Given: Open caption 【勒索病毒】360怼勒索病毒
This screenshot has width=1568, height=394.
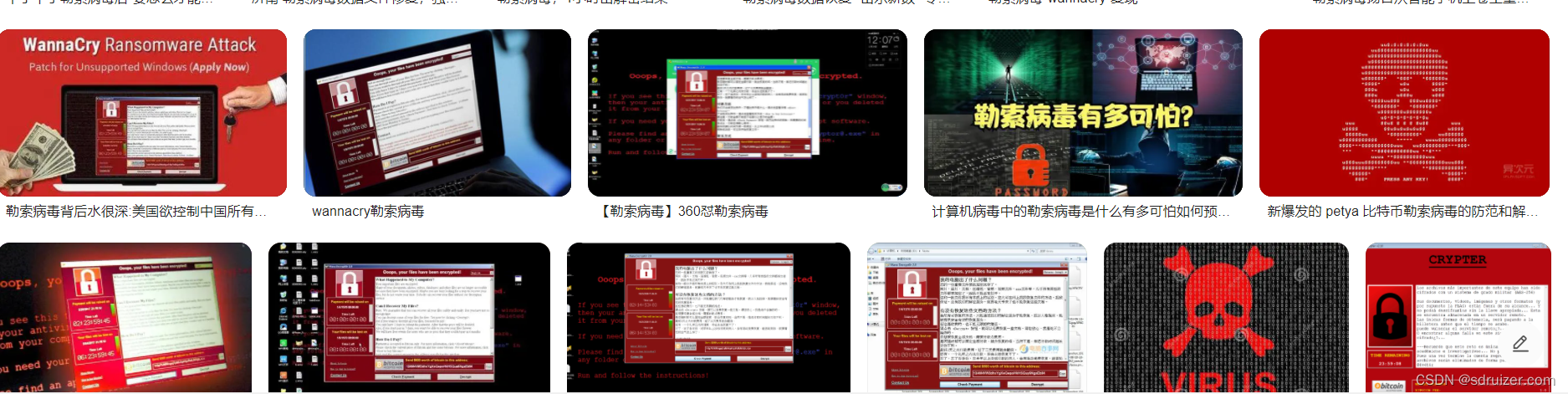Looking at the screenshot, I should (682, 212).
